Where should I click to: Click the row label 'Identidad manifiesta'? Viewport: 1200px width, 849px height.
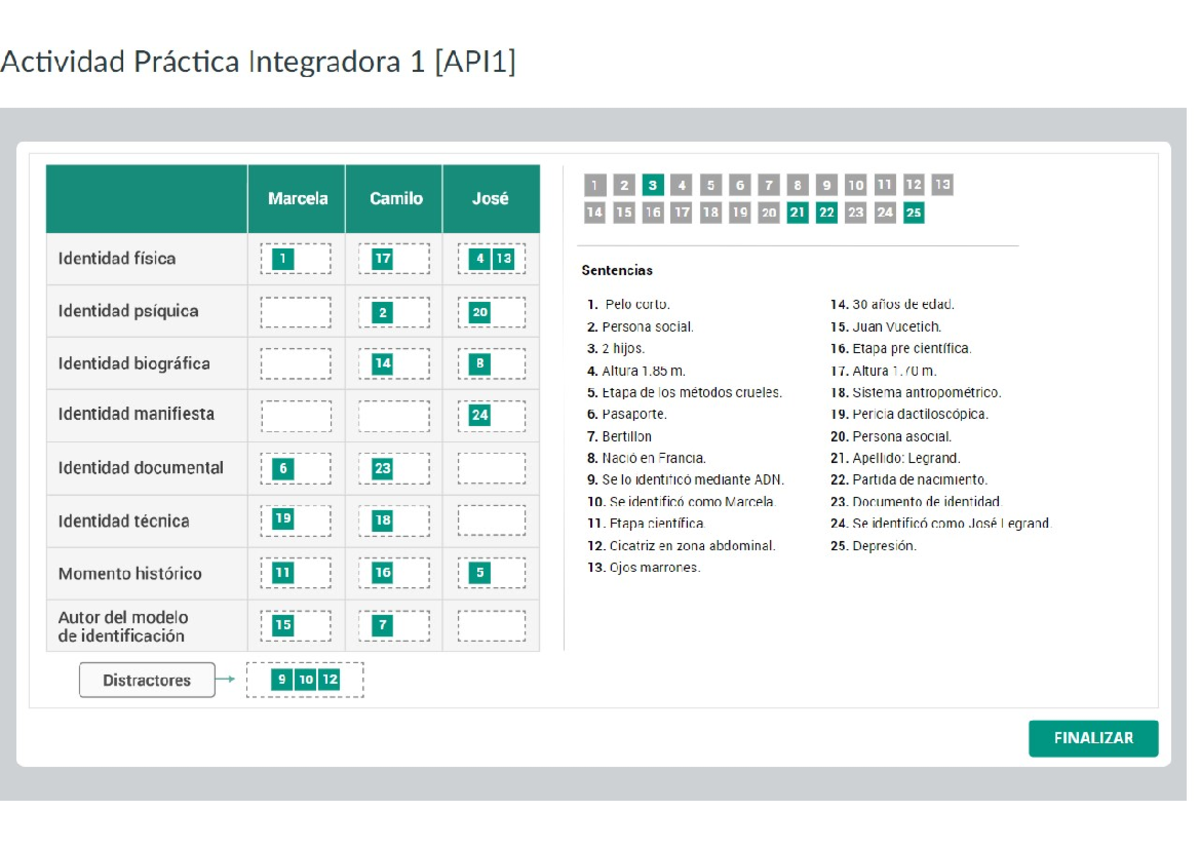[x=136, y=414]
